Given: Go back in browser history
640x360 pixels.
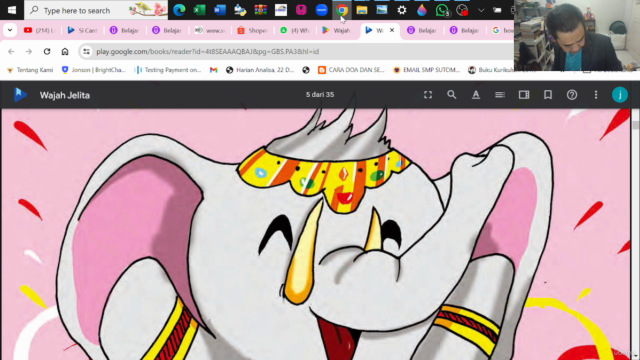Looking at the screenshot, I should point(11,51).
